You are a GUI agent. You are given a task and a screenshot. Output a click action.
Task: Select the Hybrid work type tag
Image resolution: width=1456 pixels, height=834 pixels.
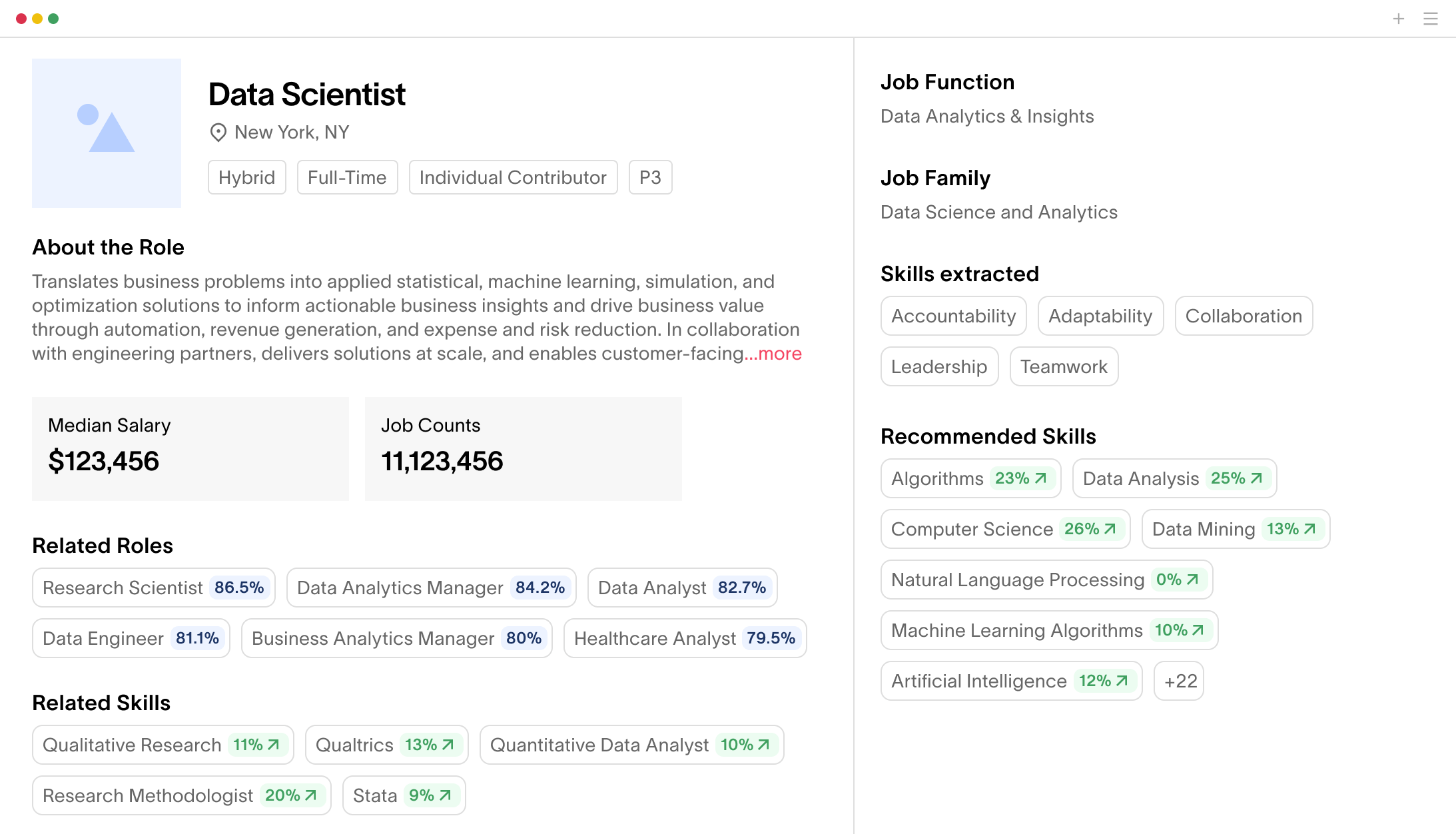pyautogui.click(x=247, y=177)
